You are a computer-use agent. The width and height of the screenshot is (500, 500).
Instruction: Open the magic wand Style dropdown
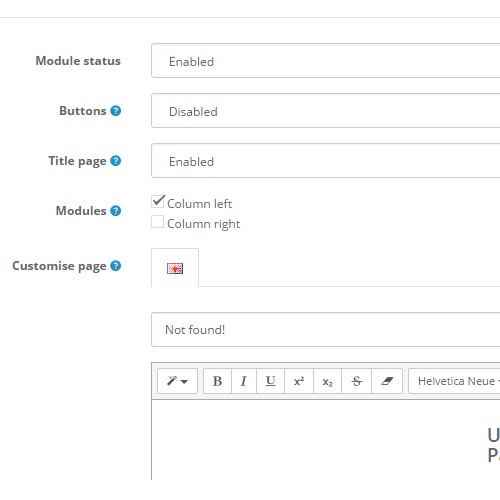[x=177, y=381]
